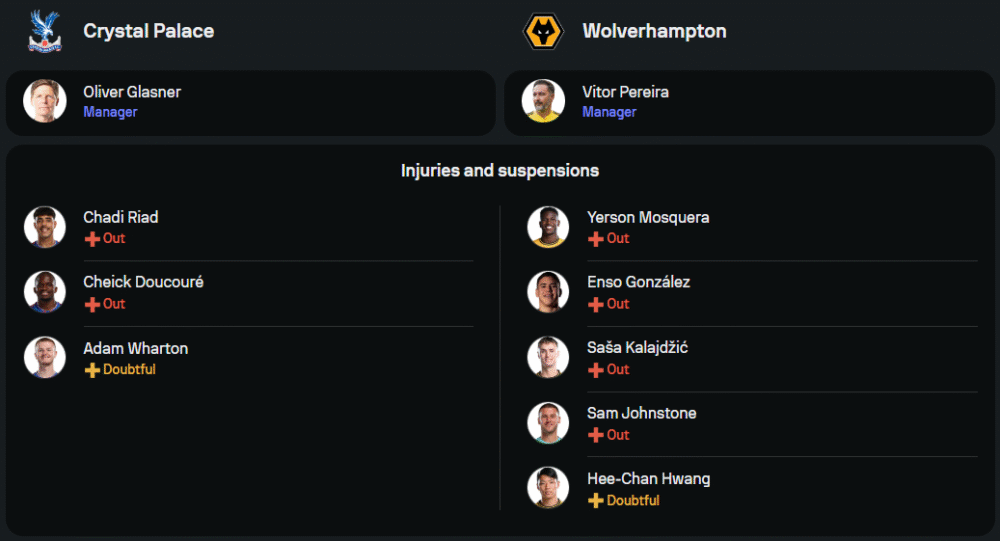Click the red injury cross under Sam Johnstone
Screen dimensions: 1000x541
pos(596,435)
